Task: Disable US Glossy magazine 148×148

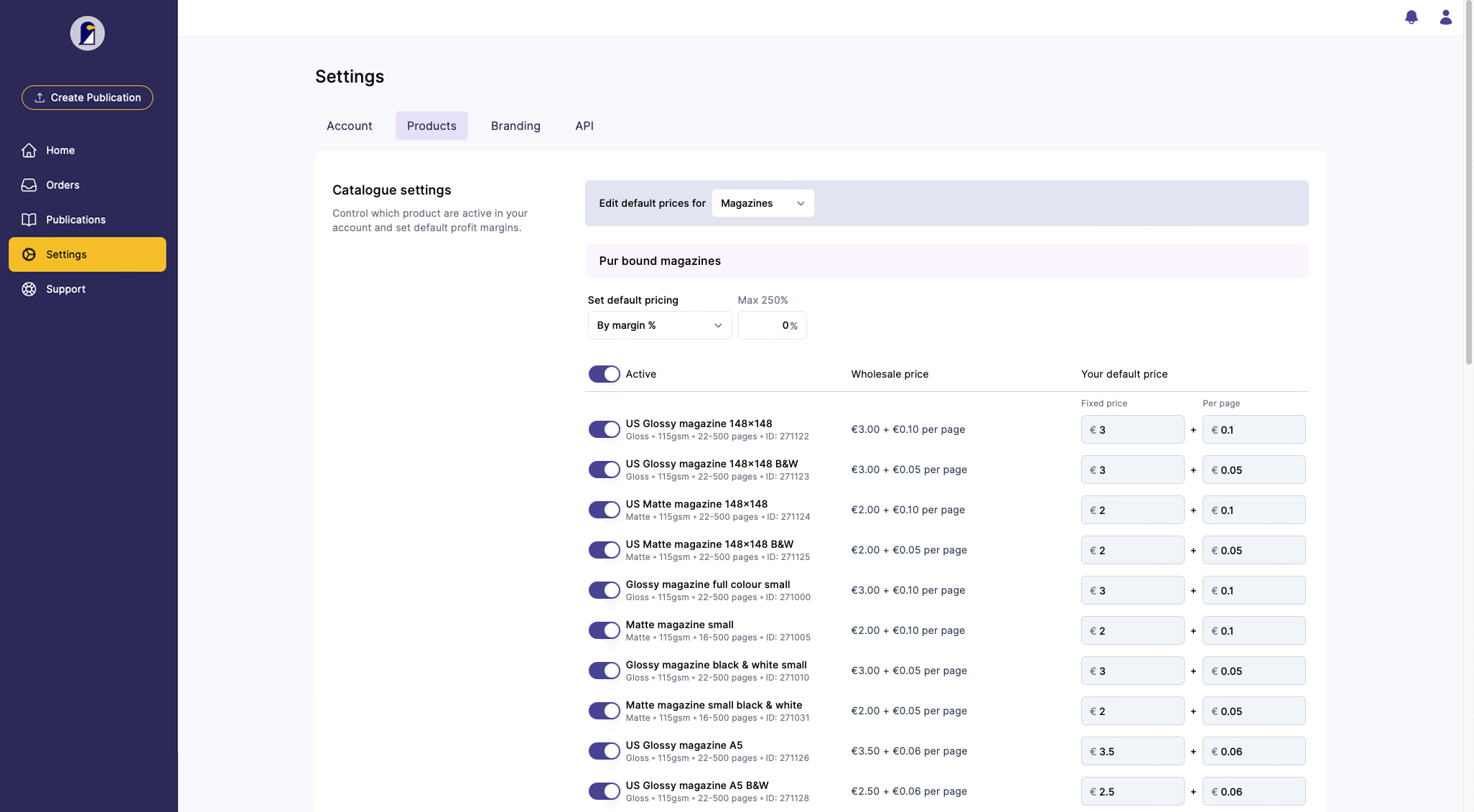Action: pos(604,429)
